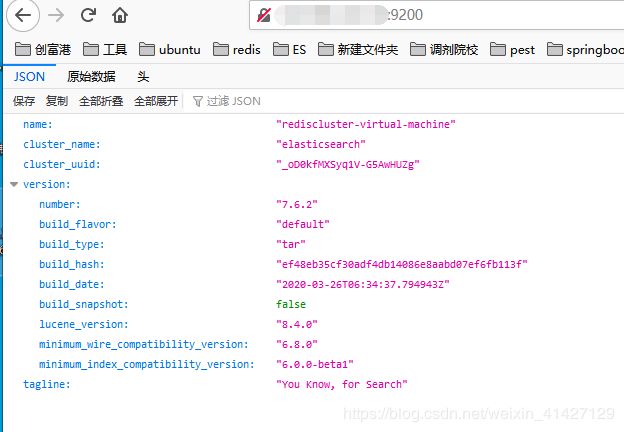Click the cluster UUID string value
Screen dimensions: 624x432
348,164
